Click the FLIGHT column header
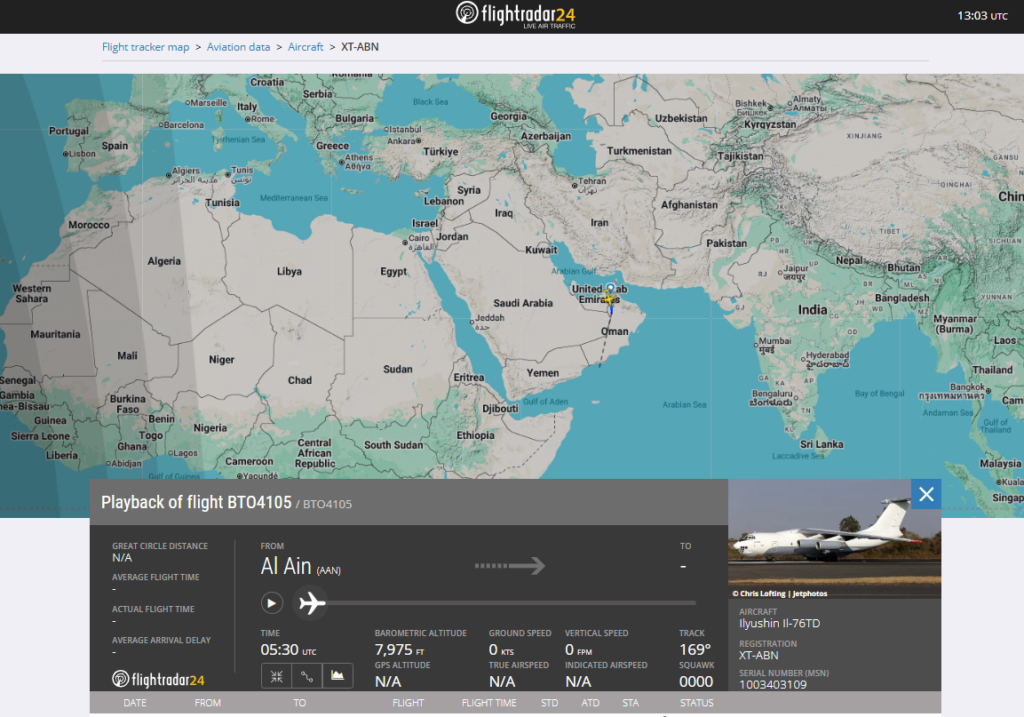Image resolution: width=1024 pixels, height=717 pixels. tap(408, 703)
